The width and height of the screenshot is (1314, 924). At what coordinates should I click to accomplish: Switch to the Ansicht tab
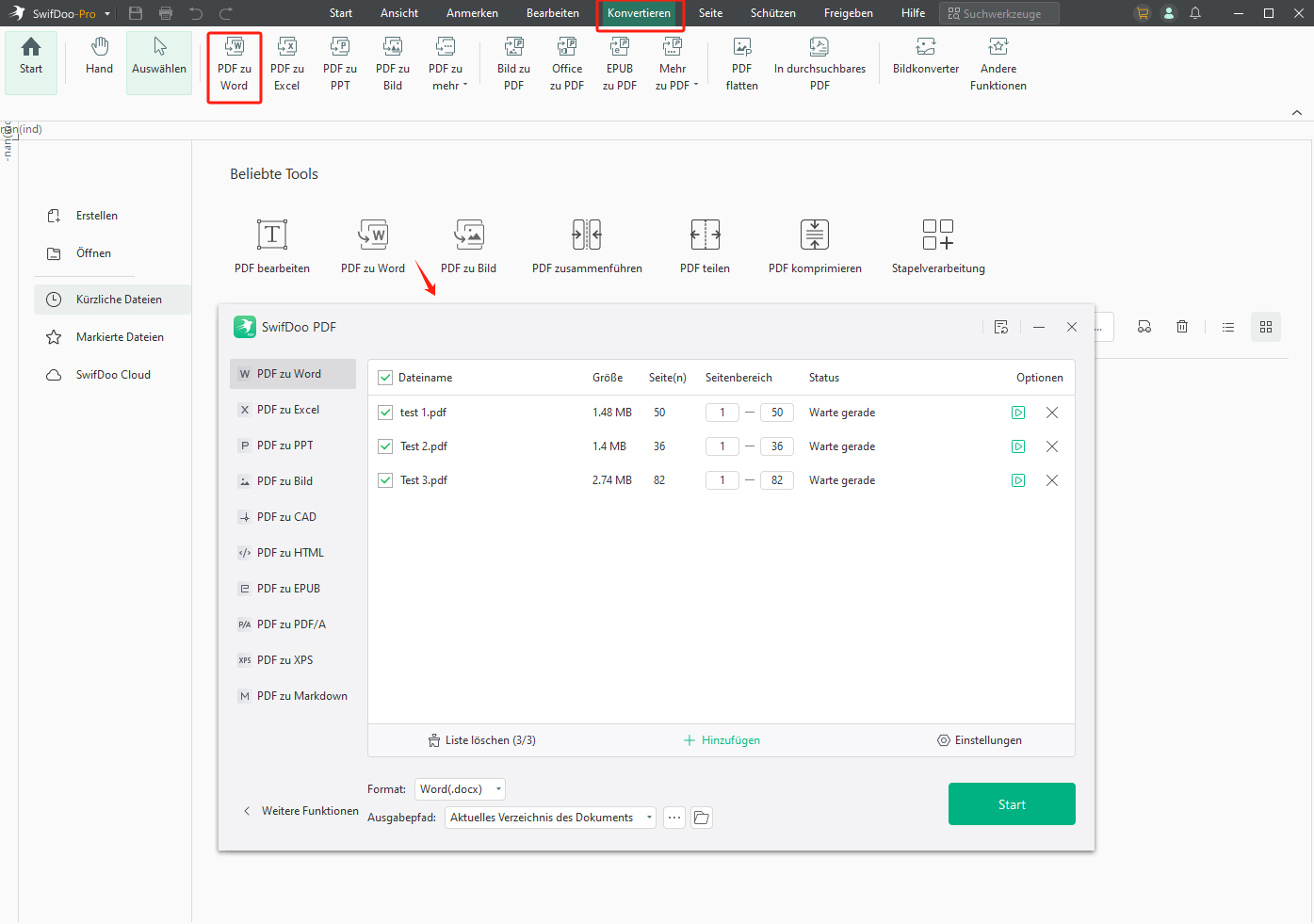[399, 13]
